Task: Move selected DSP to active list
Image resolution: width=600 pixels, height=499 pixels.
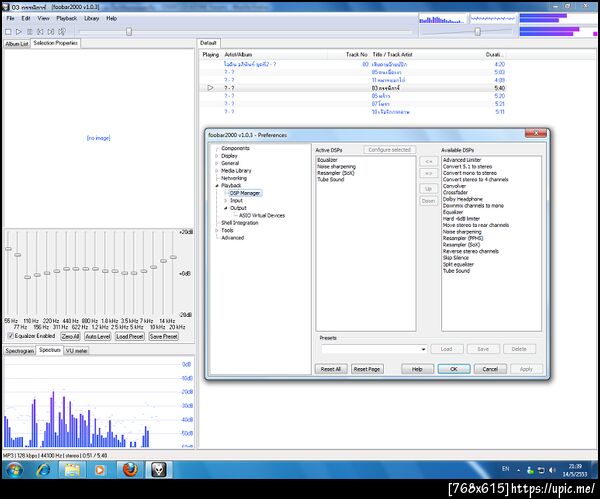Action: (x=429, y=161)
